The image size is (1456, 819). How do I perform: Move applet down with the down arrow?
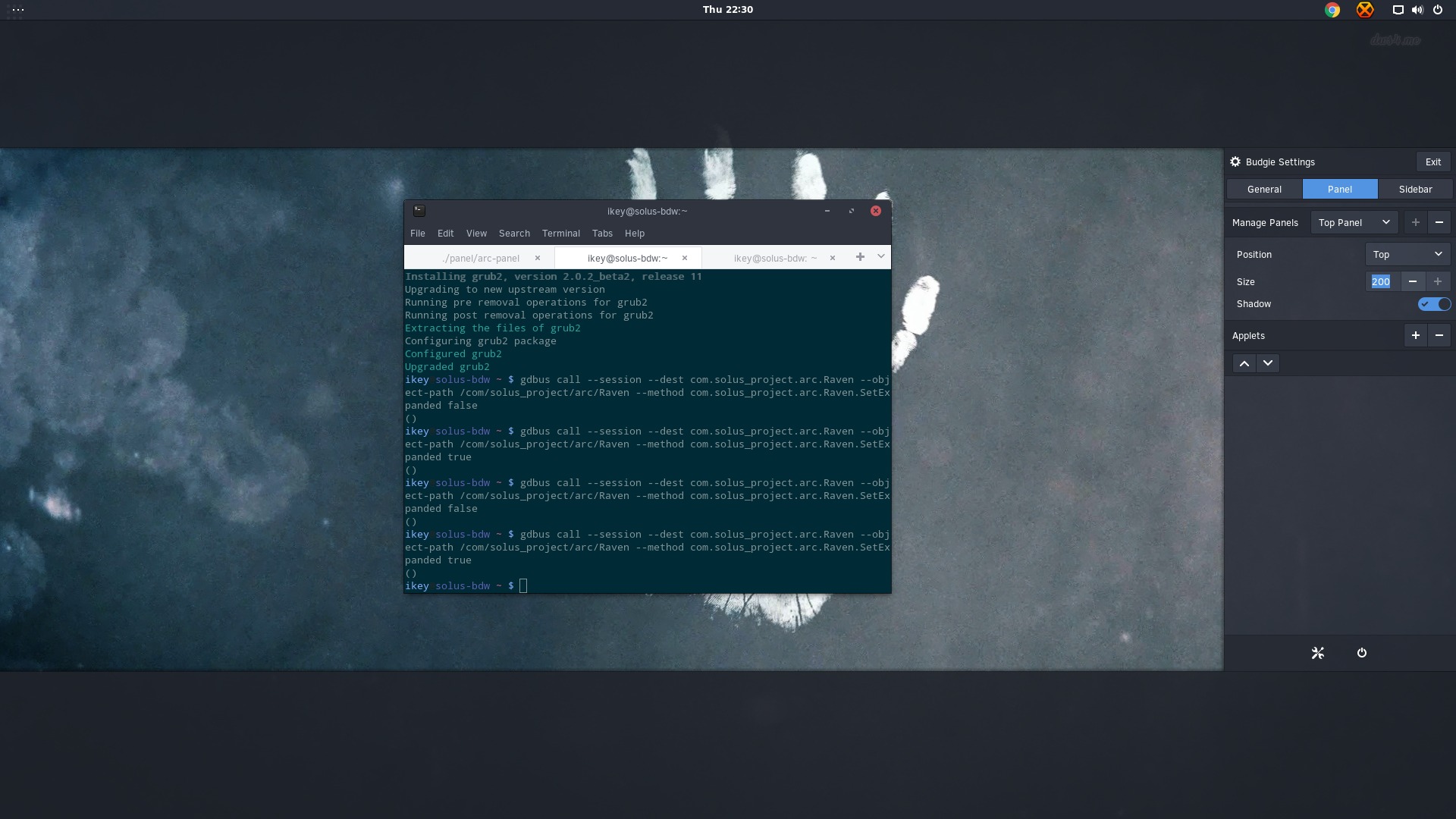pyautogui.click(x=1268, y=363)
